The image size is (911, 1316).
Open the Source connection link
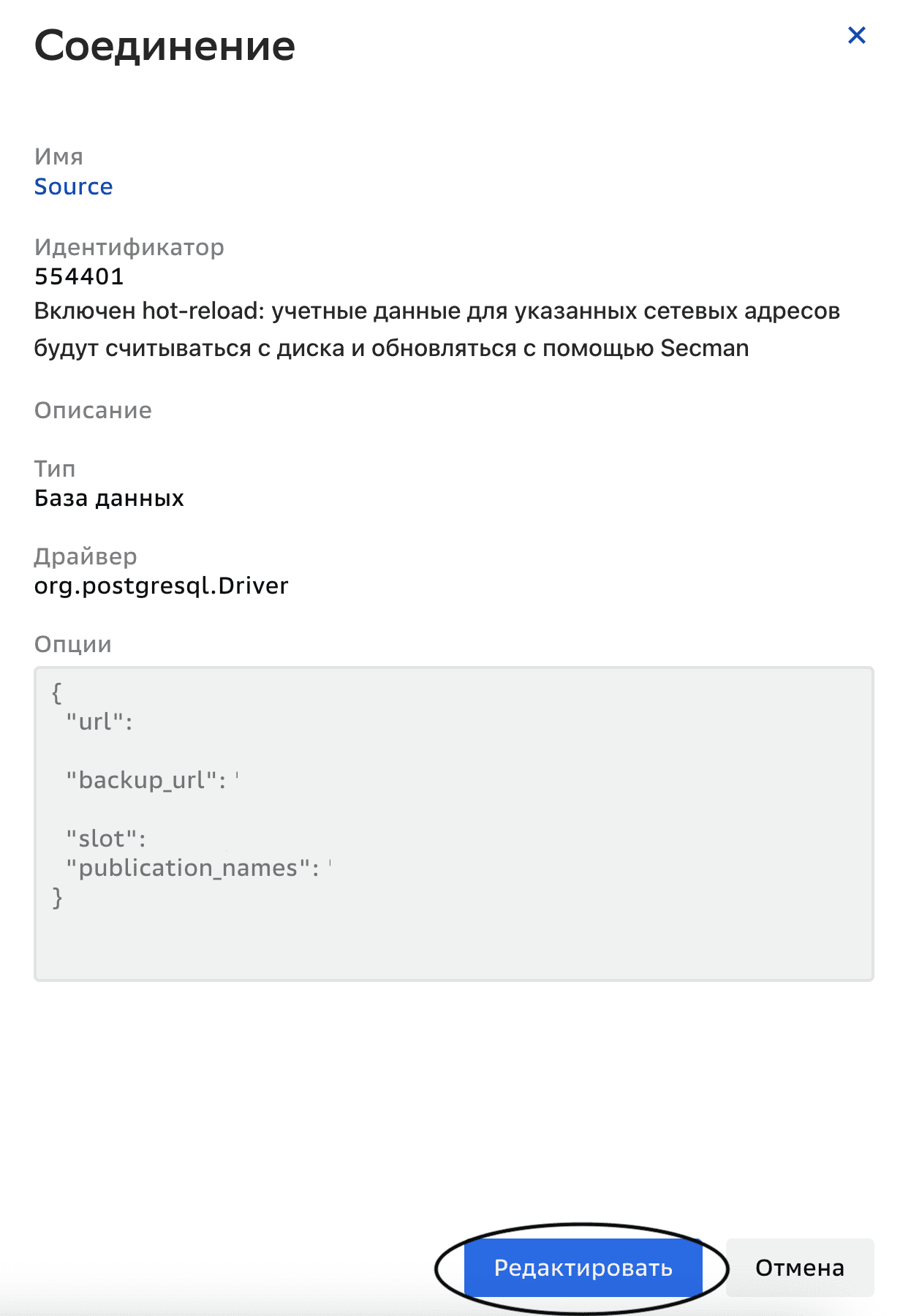coord(73,186)
